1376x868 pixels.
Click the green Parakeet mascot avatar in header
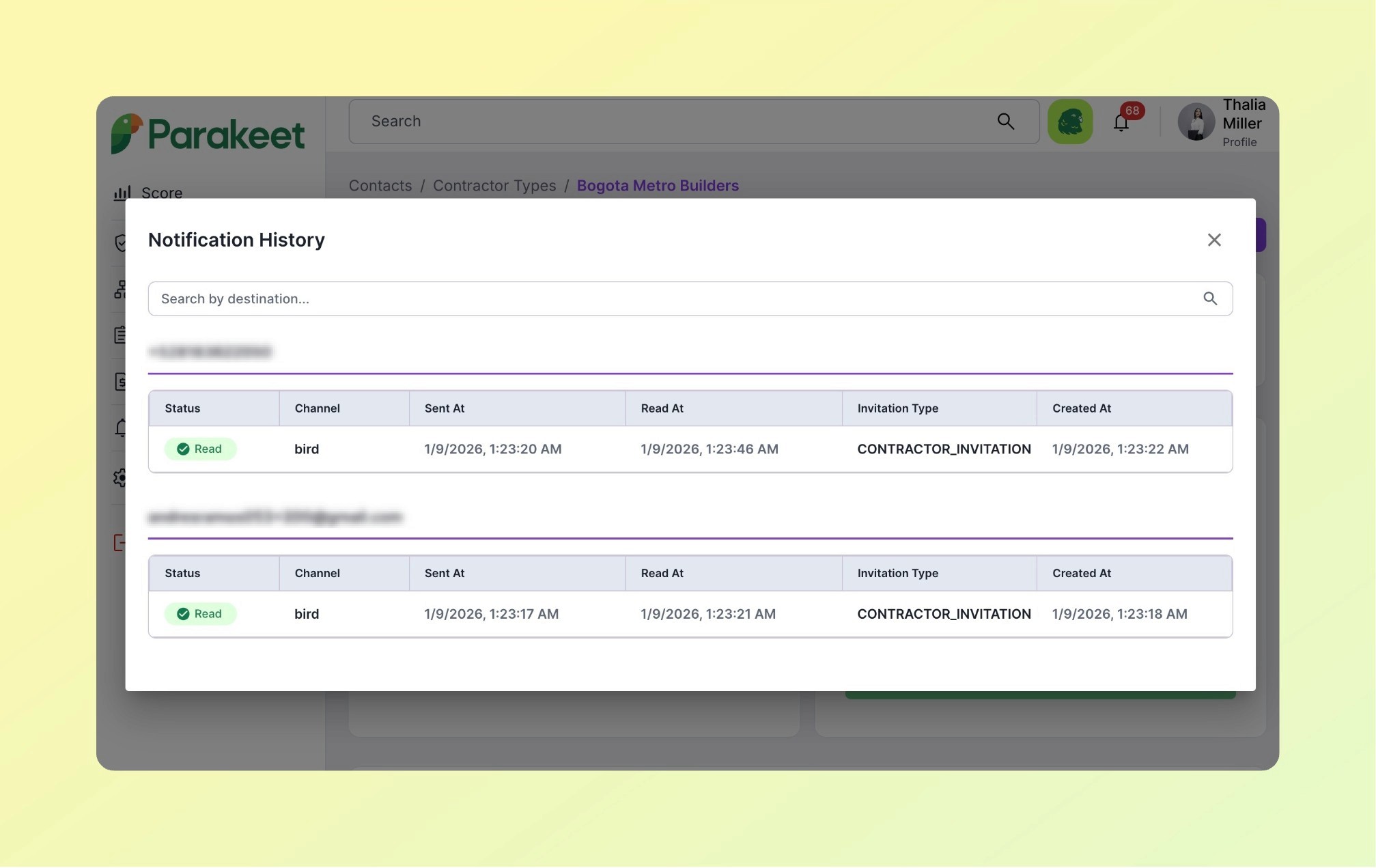click(1070, 121)
